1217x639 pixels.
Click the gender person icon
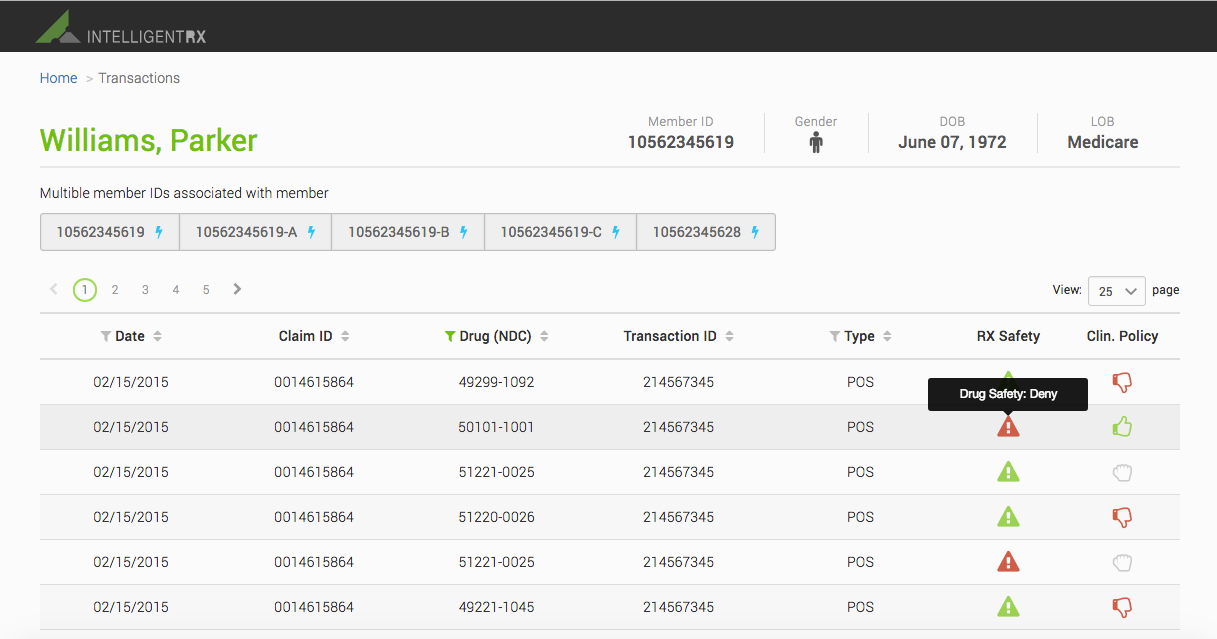816,143
